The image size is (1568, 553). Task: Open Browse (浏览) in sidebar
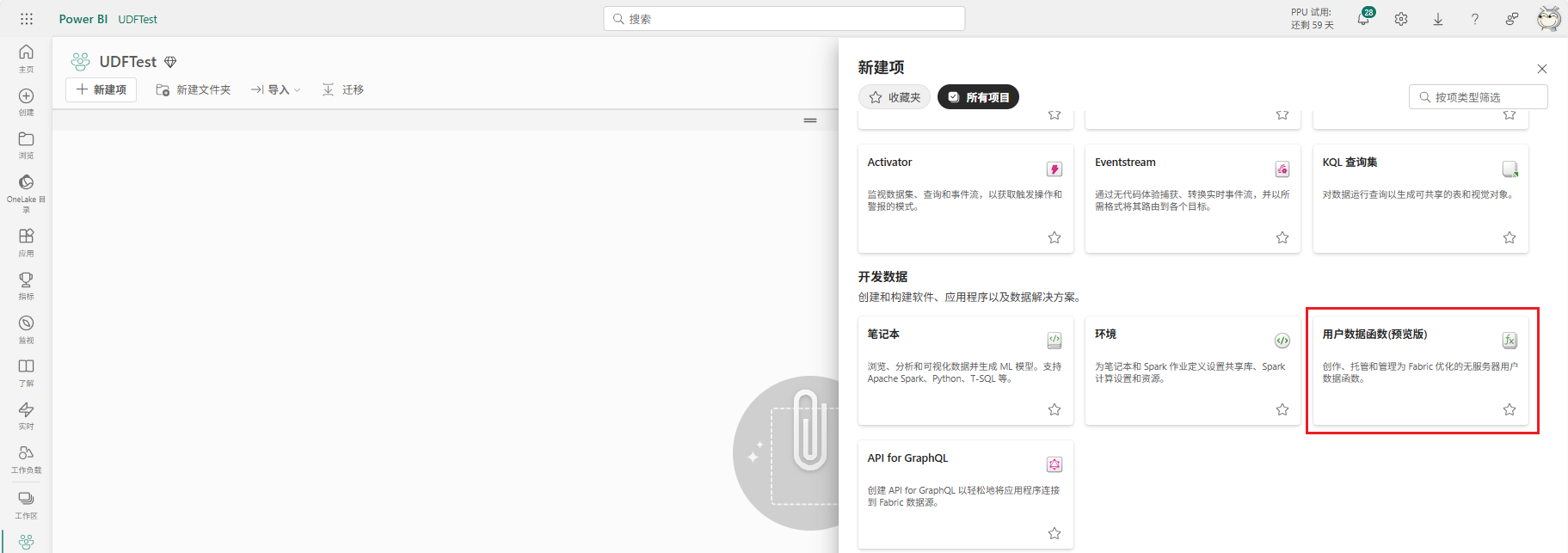point(27,144)
